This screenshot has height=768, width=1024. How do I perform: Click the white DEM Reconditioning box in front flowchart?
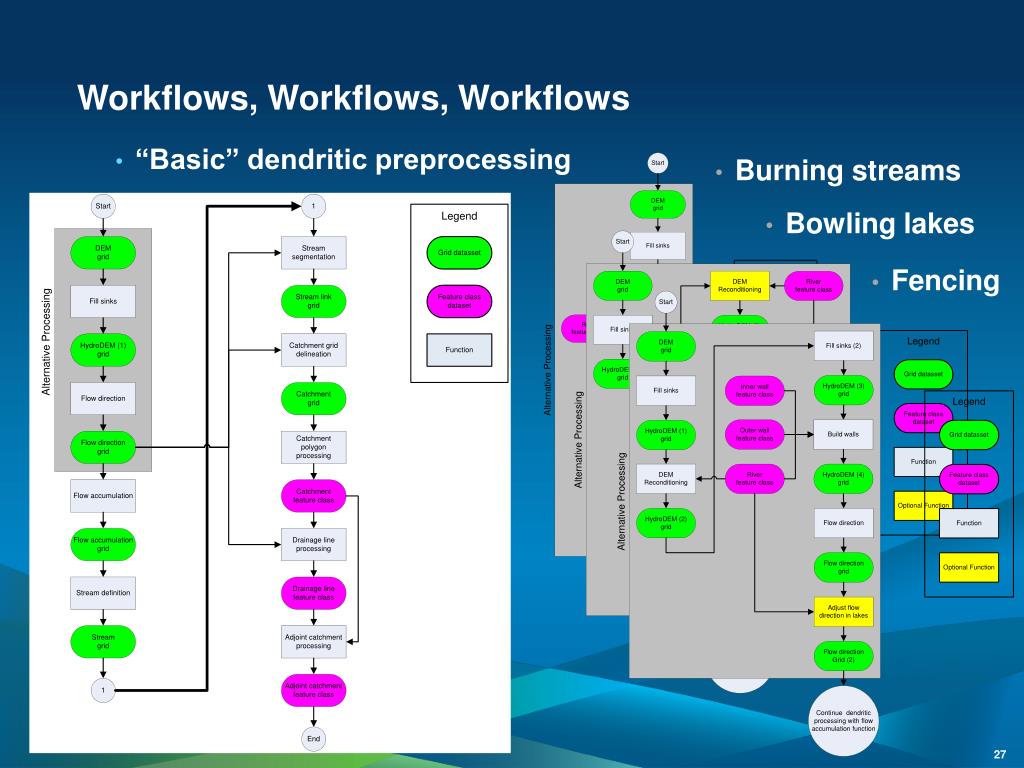tap(665, 479)
